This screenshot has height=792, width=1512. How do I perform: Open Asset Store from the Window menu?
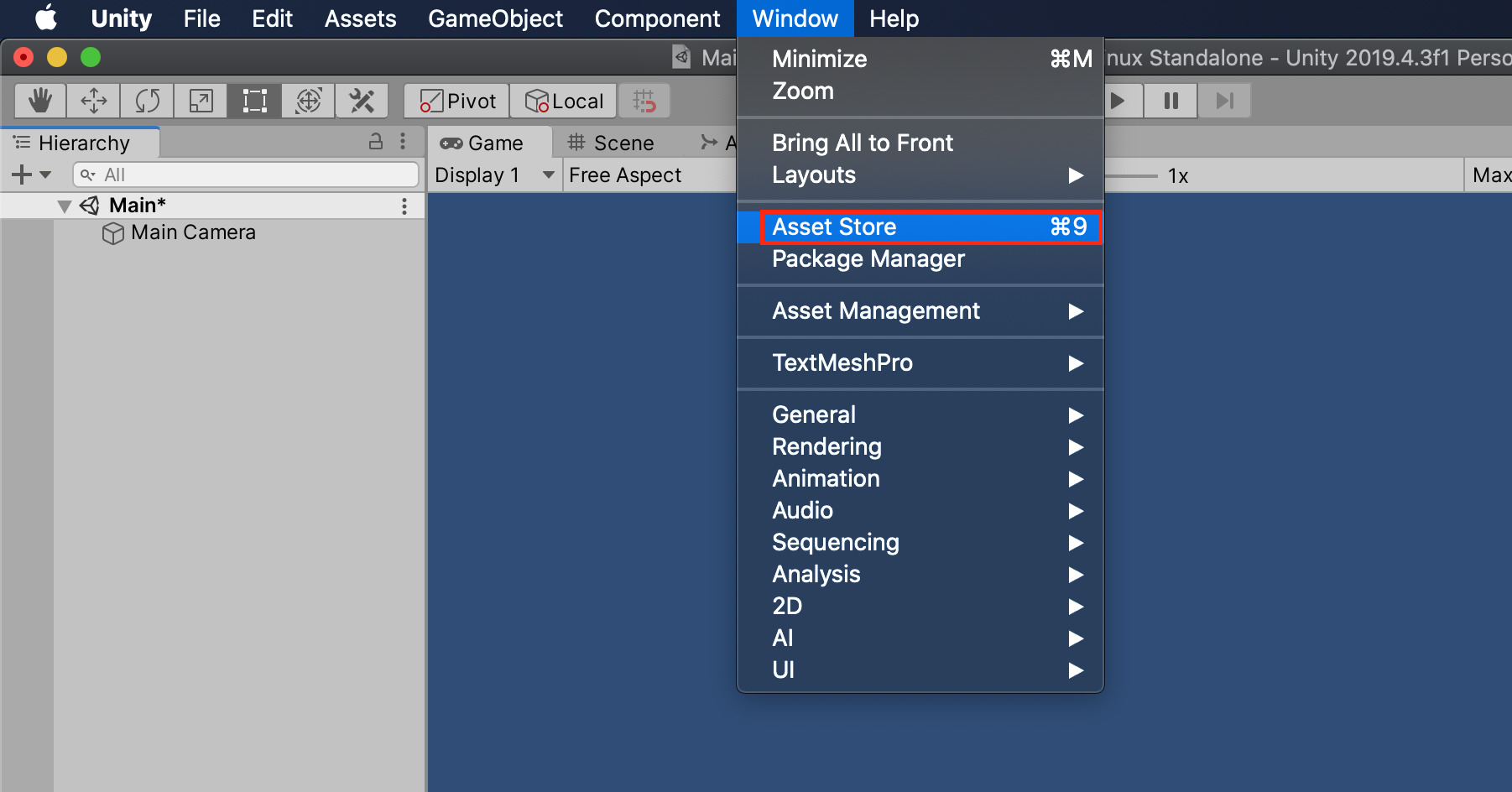click(833, 226)
